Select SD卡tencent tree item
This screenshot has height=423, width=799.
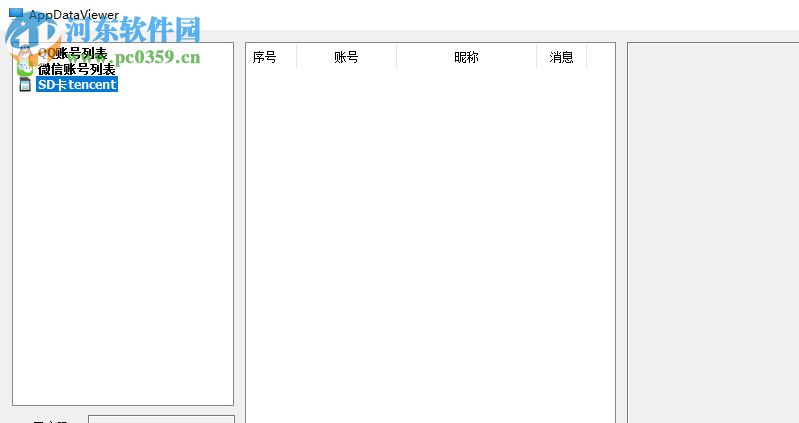(77, 85)
